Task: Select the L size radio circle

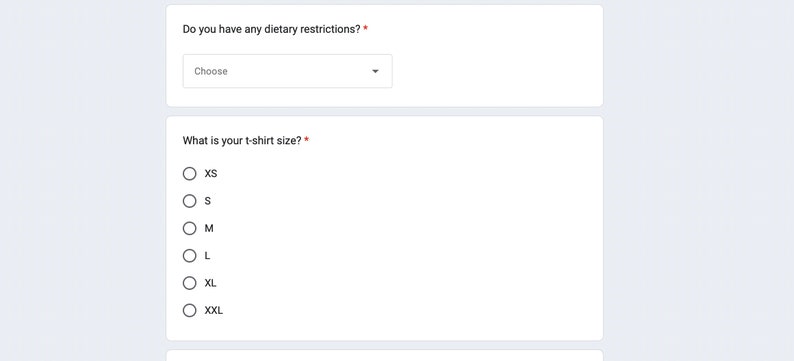Action: tap(189, 256)
